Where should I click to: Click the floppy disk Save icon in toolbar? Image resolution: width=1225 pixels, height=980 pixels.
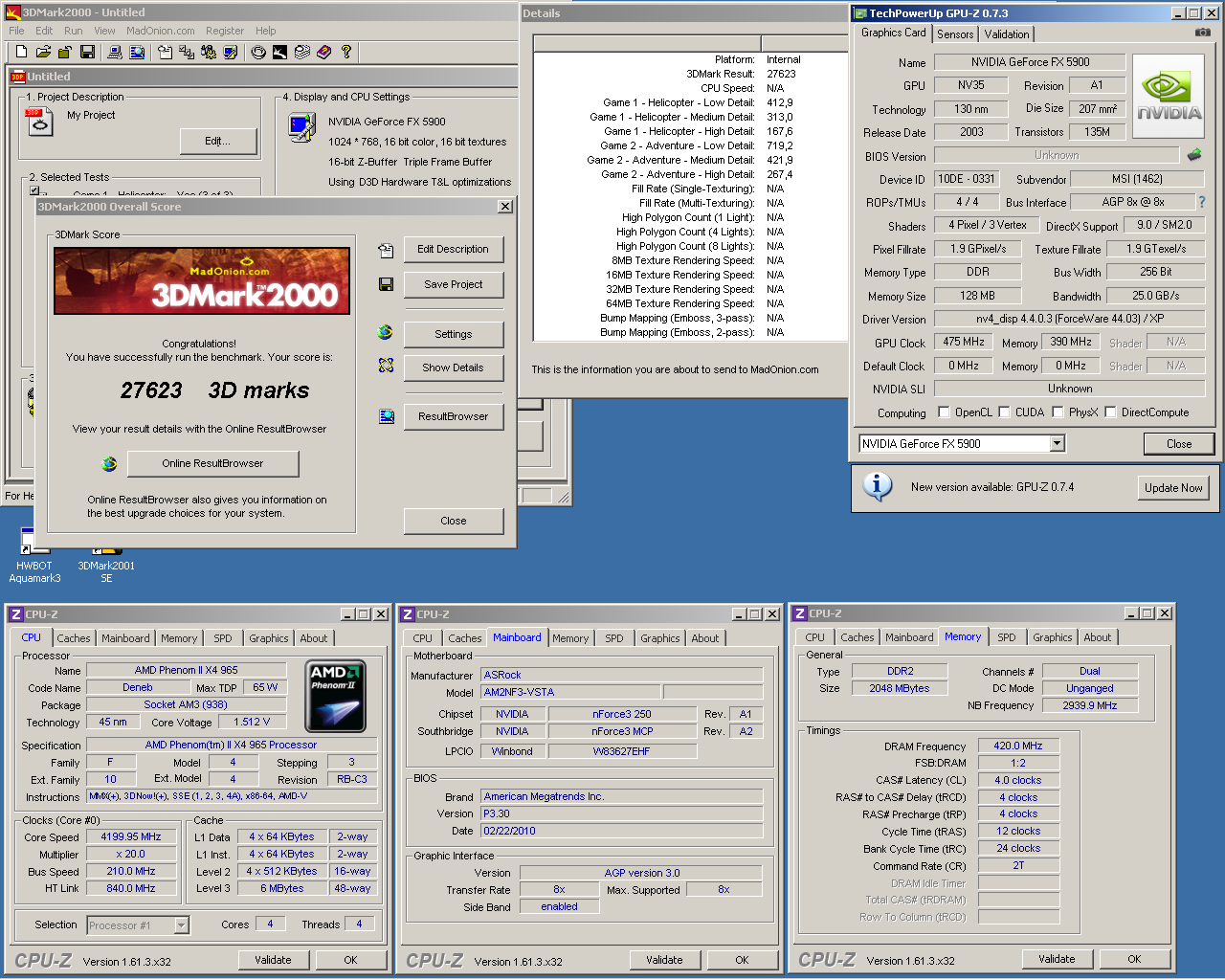pyautogui.click(x=87, y=52)
